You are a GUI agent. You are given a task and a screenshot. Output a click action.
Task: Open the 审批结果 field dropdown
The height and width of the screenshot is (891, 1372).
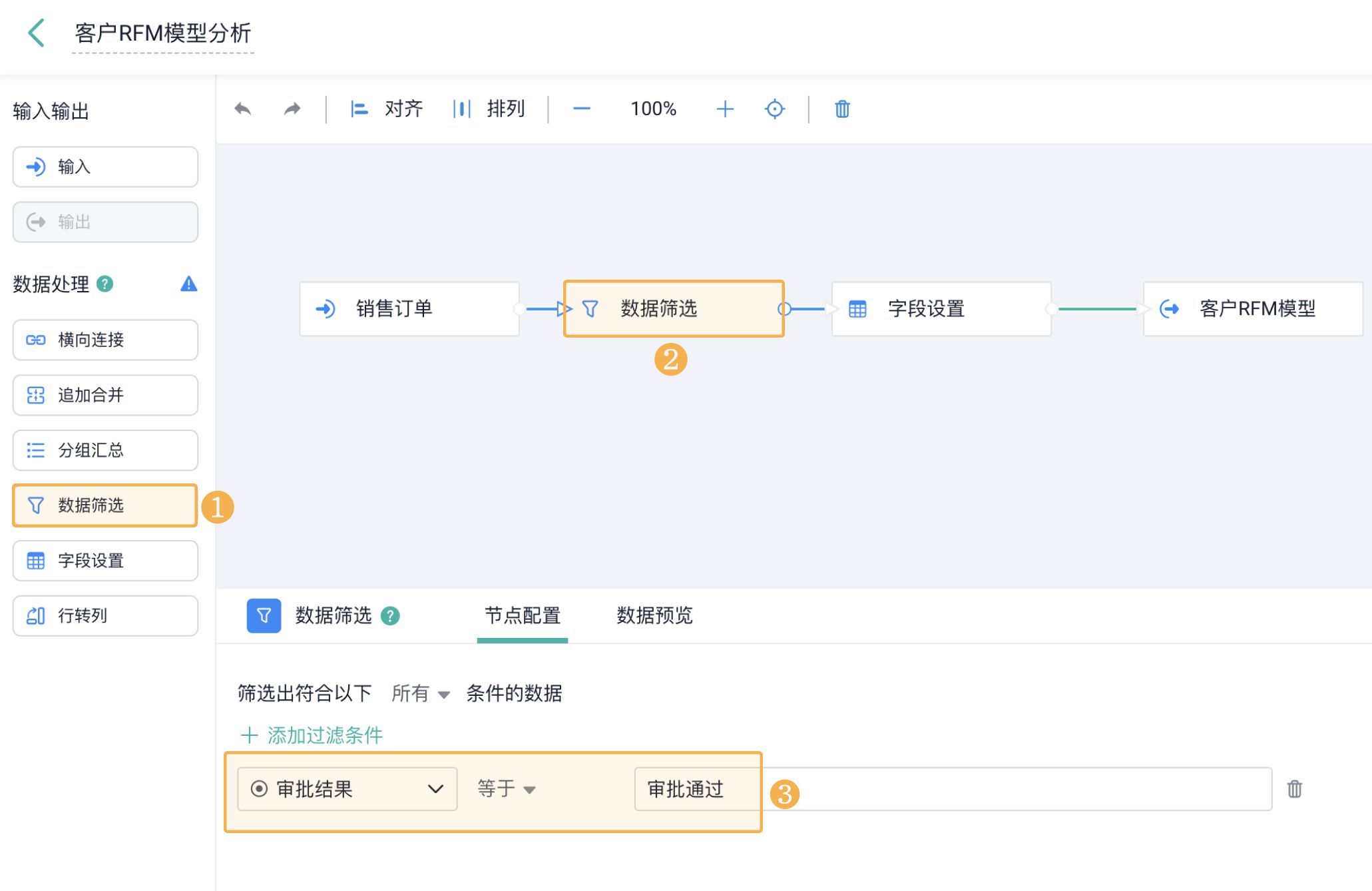tap(347, 789)
